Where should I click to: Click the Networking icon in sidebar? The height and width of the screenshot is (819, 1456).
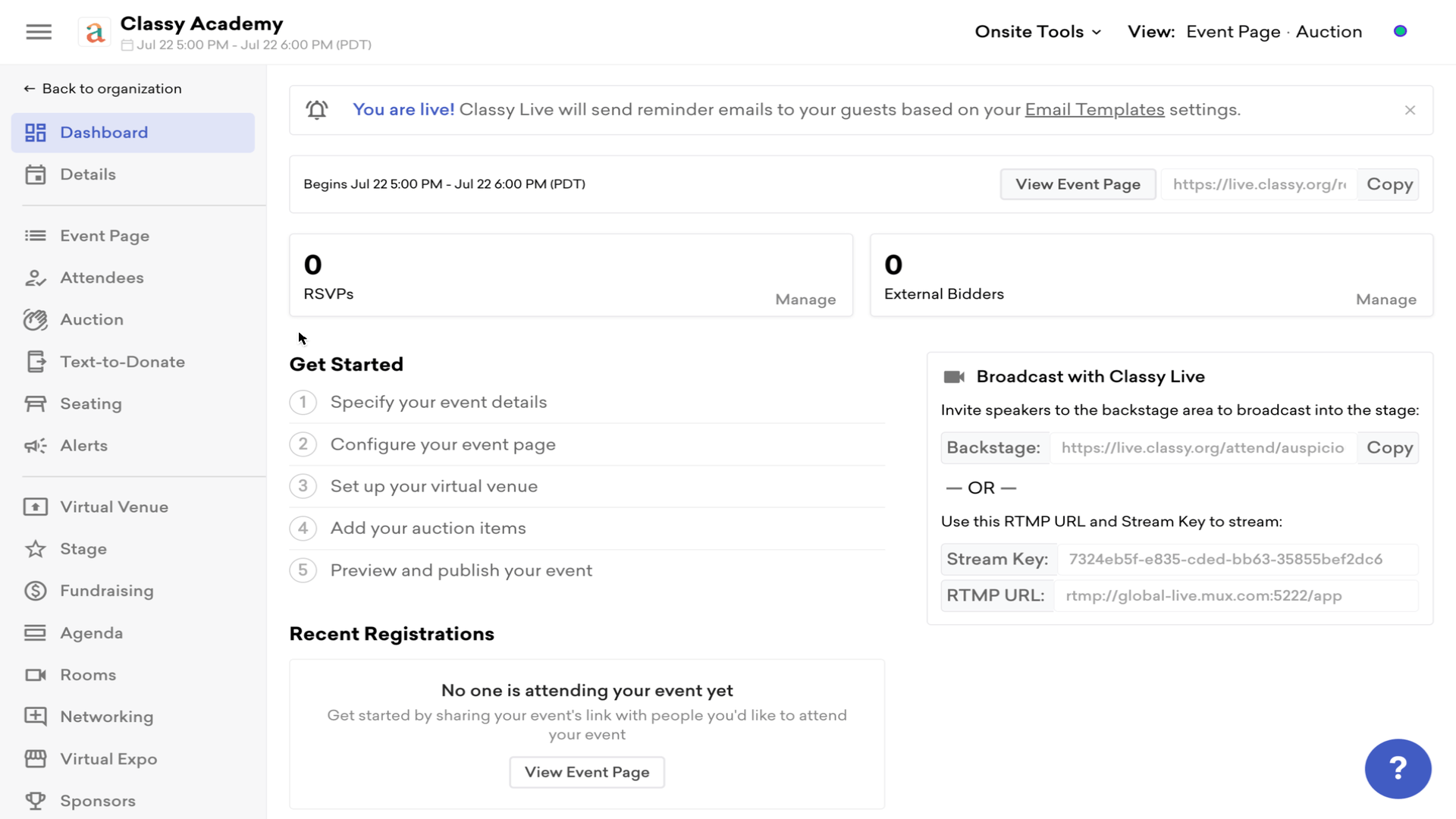pos(36,717)
